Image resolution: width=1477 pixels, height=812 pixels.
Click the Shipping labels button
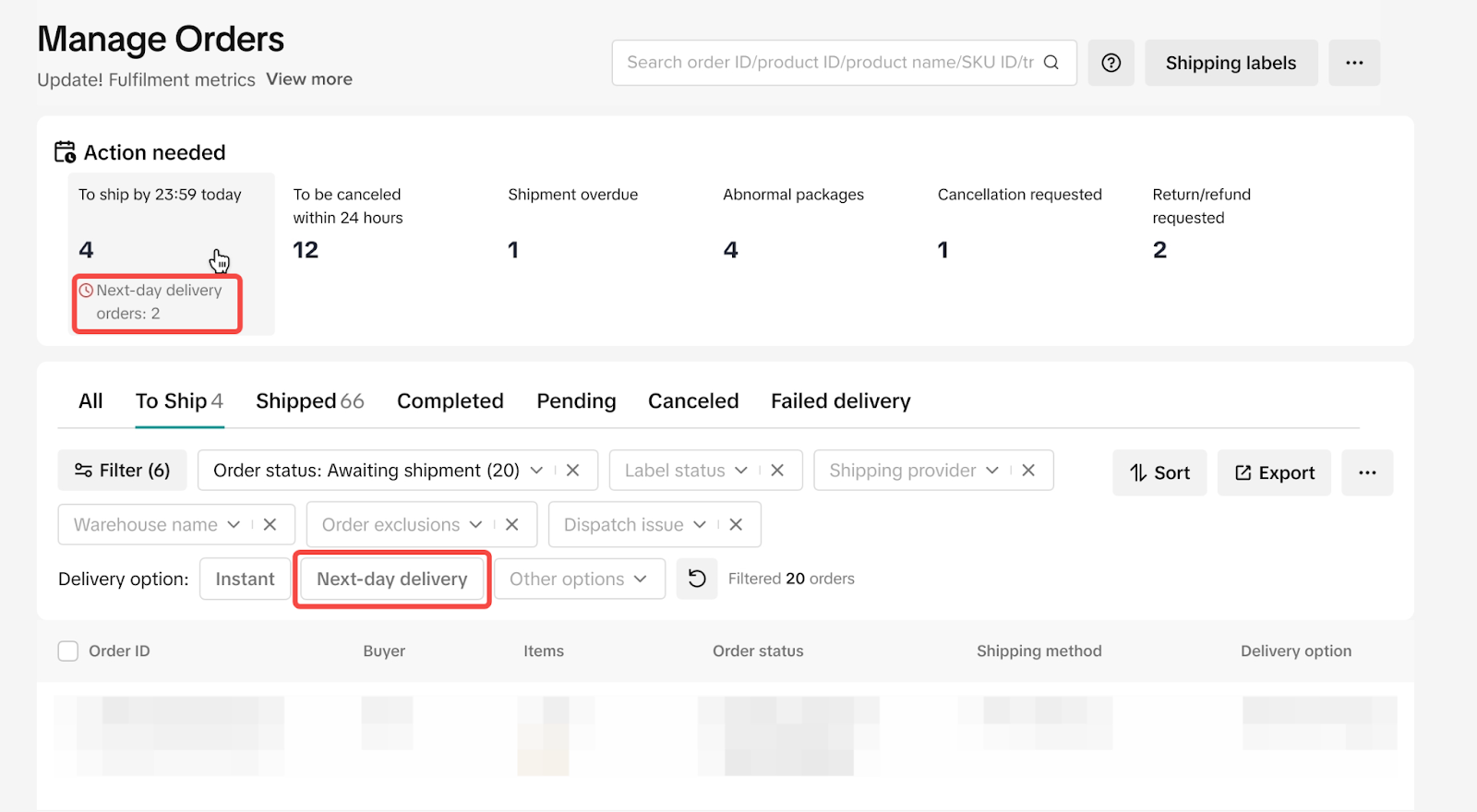[x=1231, y=63]
